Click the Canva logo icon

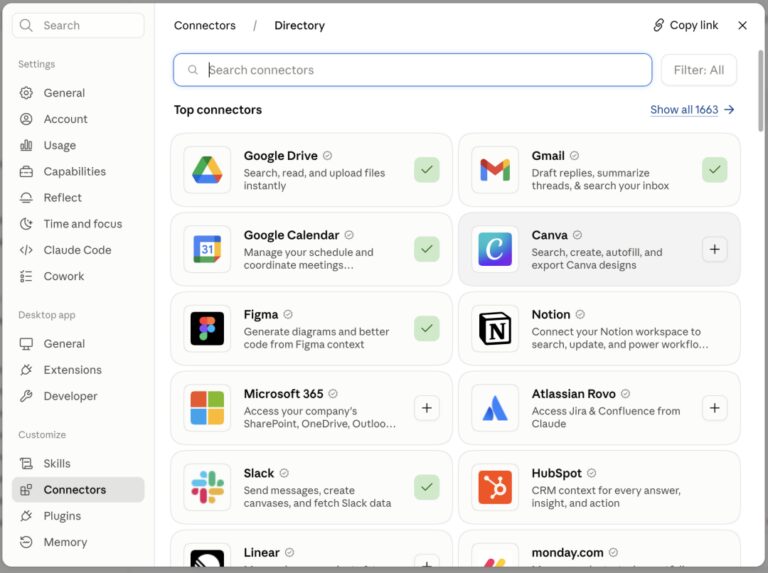coord(495,249)
